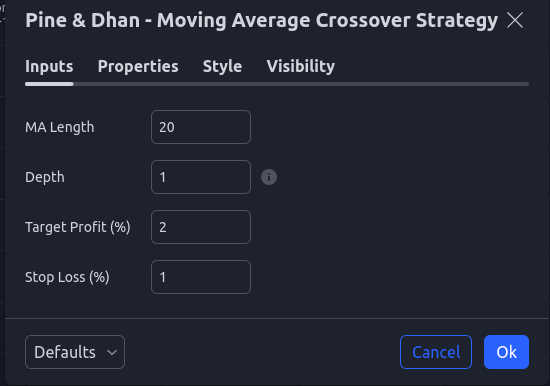550x386 pixels.
Task: Click the MA Length label text
Action: point(60,127)
